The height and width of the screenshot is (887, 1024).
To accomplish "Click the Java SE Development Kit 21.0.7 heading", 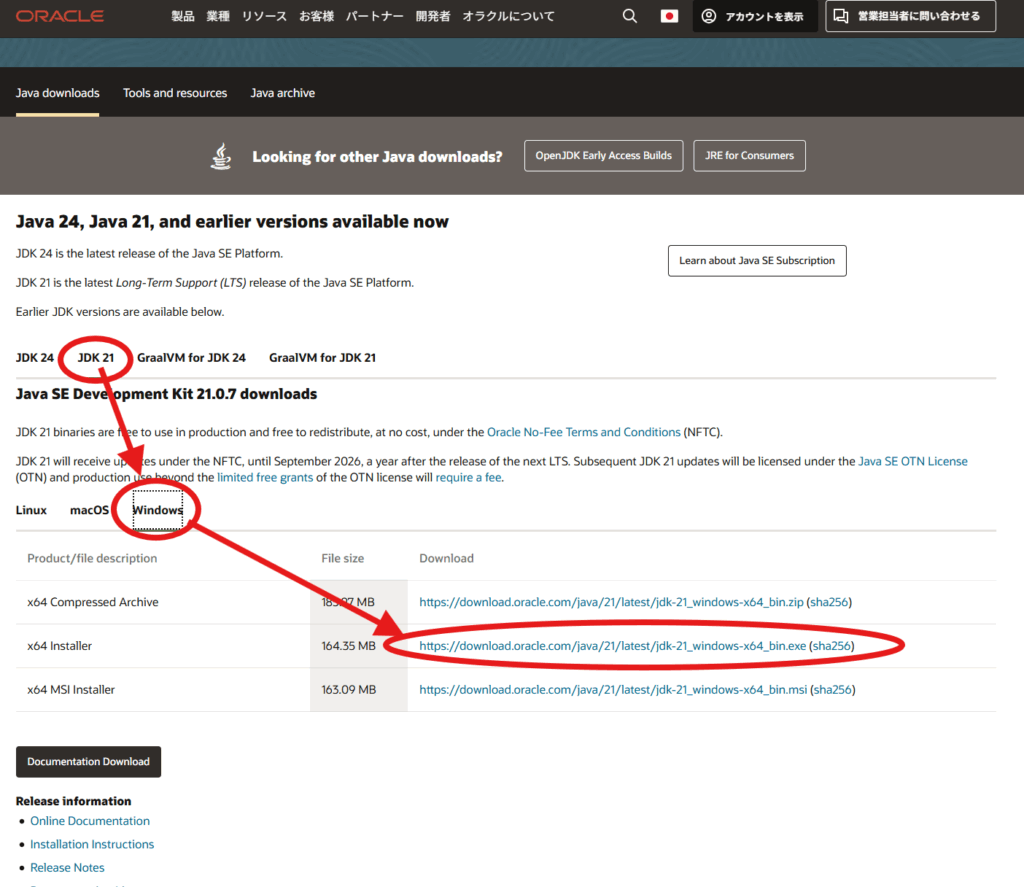I will click(x=167, y=394).
